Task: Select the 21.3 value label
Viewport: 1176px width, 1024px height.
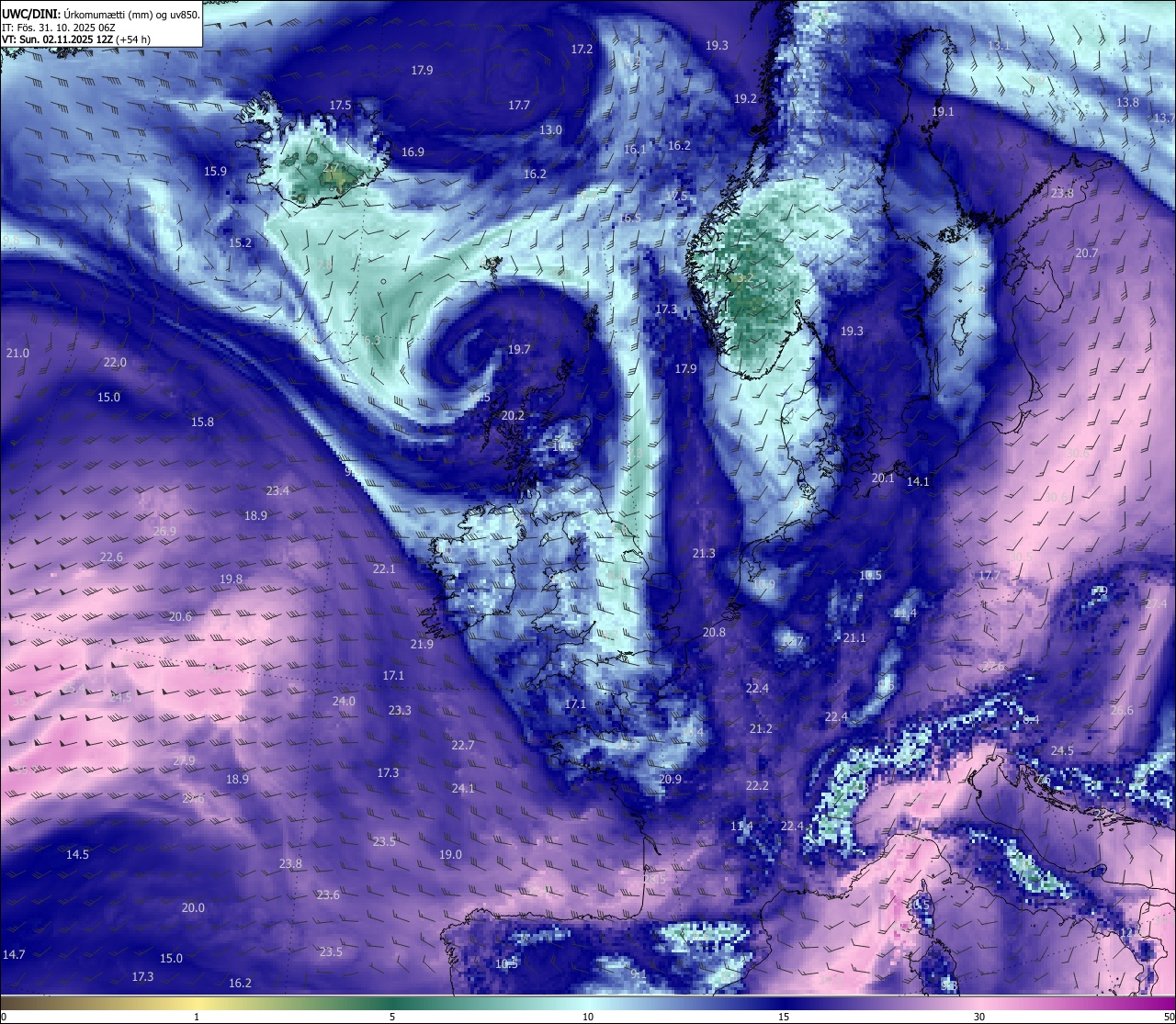Action: click(704, 553)
